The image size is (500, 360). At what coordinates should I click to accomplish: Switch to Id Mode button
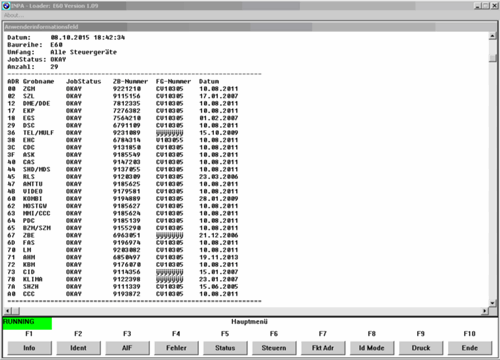tap(372, 348)
